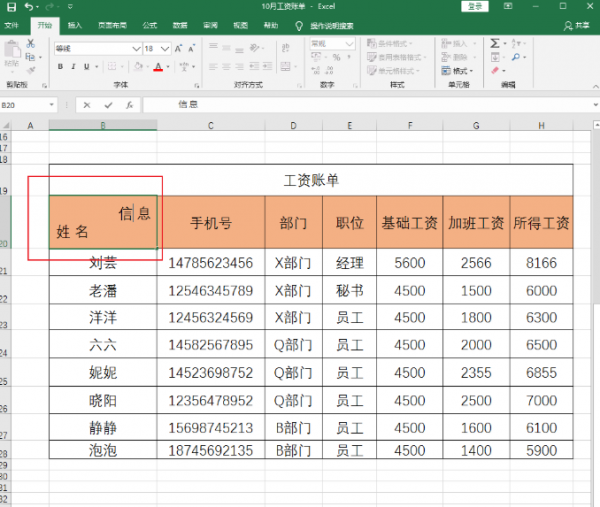Open the Format (格式) cells dropdown
Screen dimensions: 600x507
point(458,71)
